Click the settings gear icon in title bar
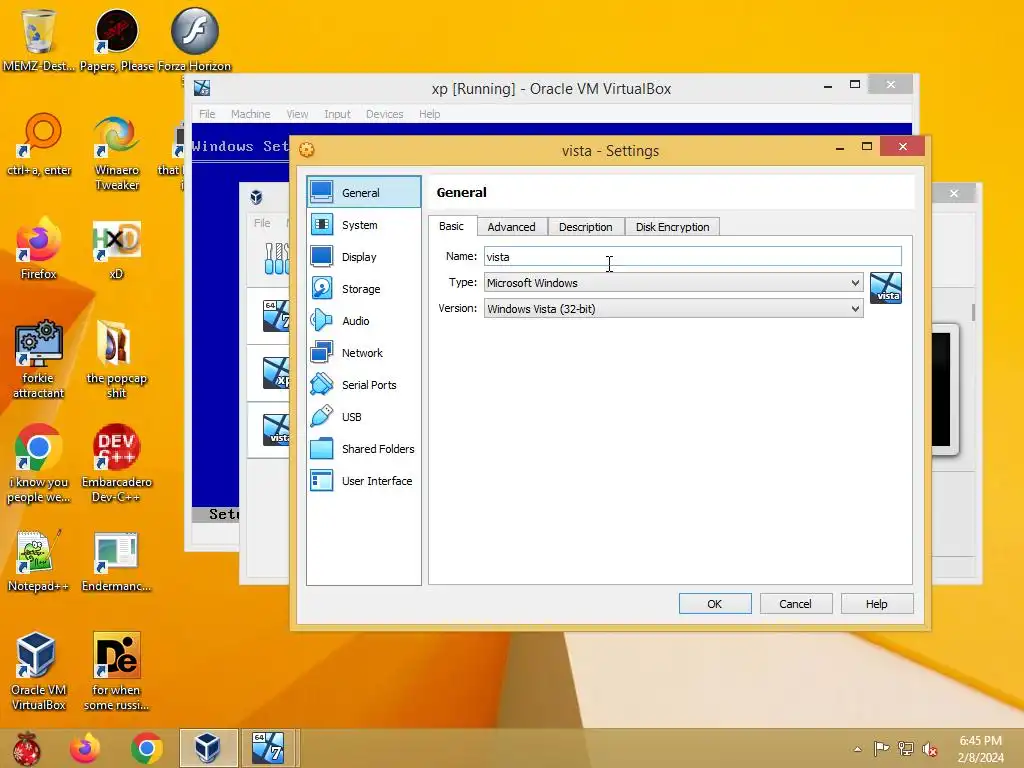The height and width of the screenshot is (768, 1024). (306, 150)
